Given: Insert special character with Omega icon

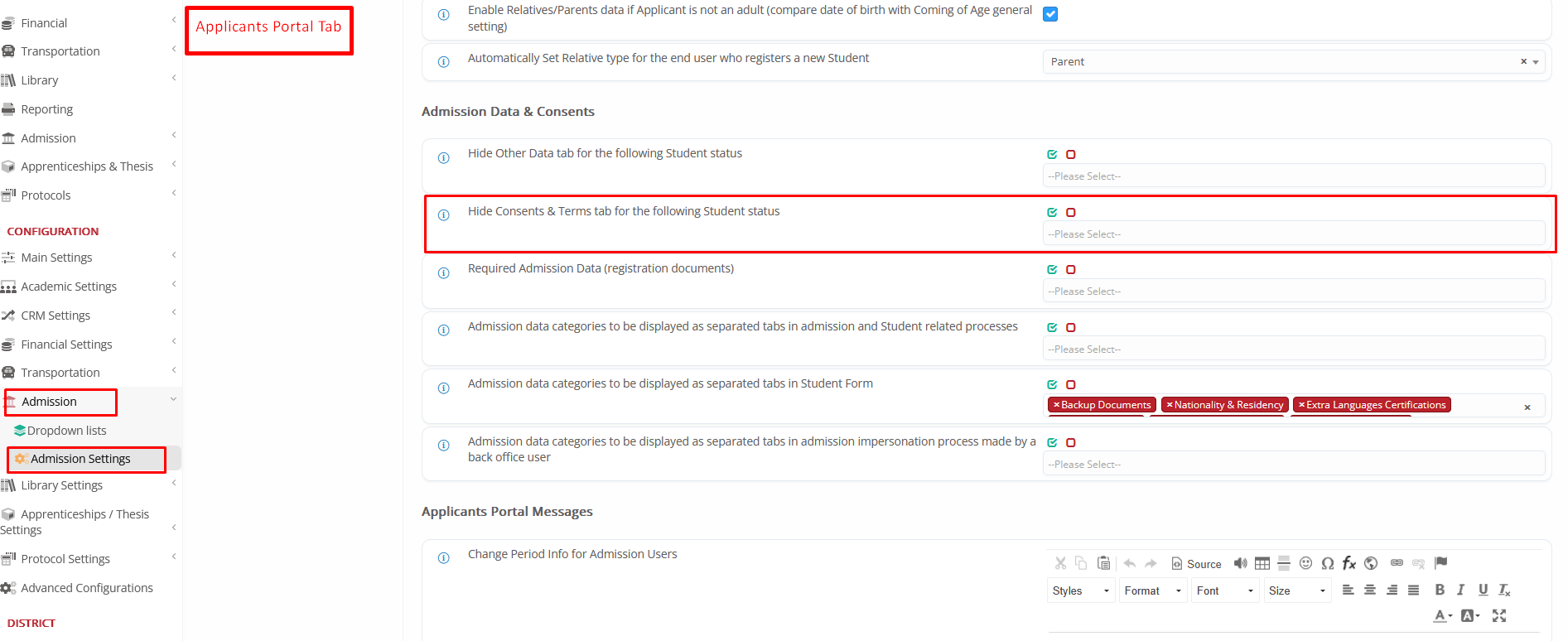Looking at the screenshot, I should pos(1327,563).
